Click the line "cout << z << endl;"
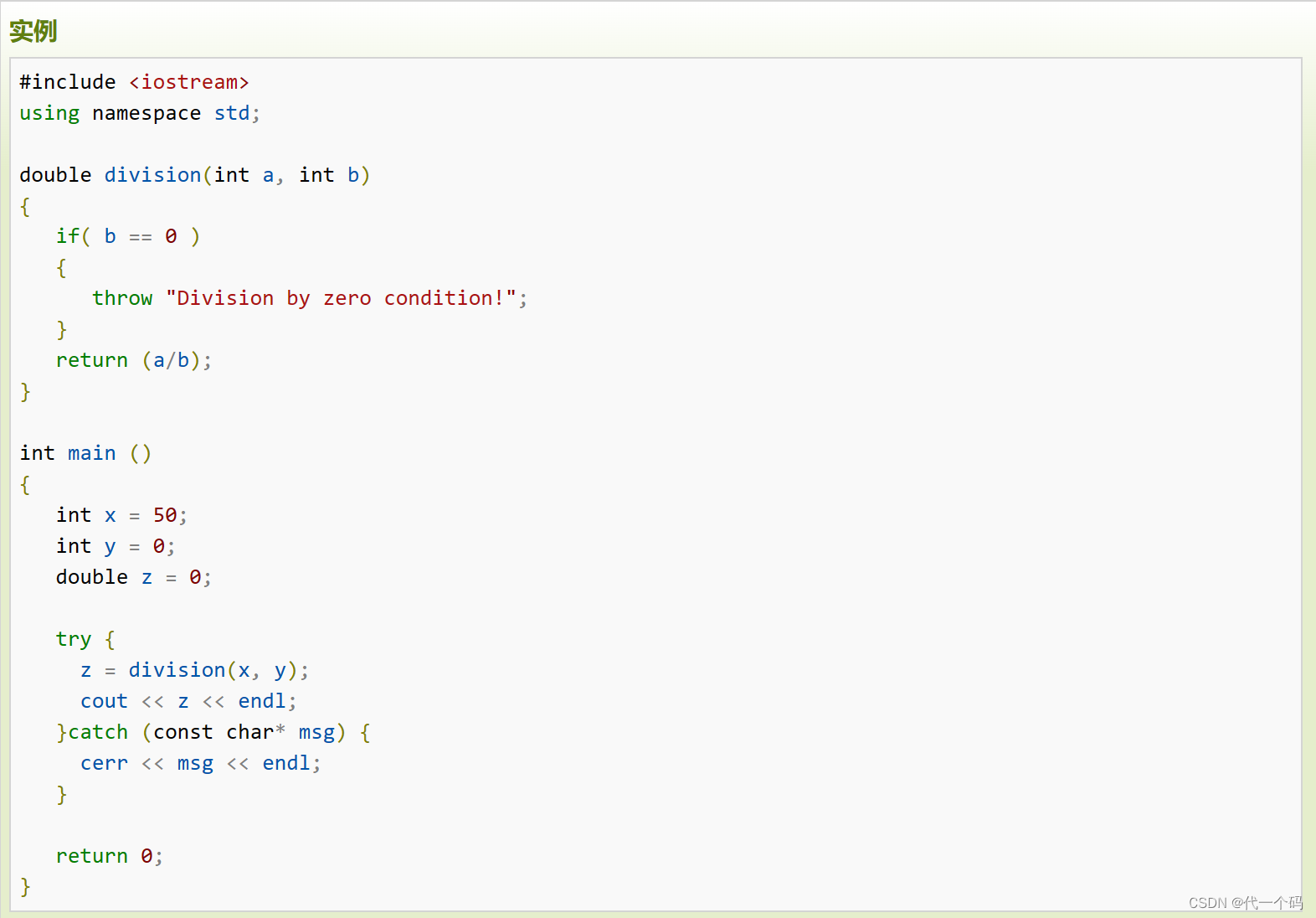This screenshot has width=1316, height=918. [x=188, y=701]
